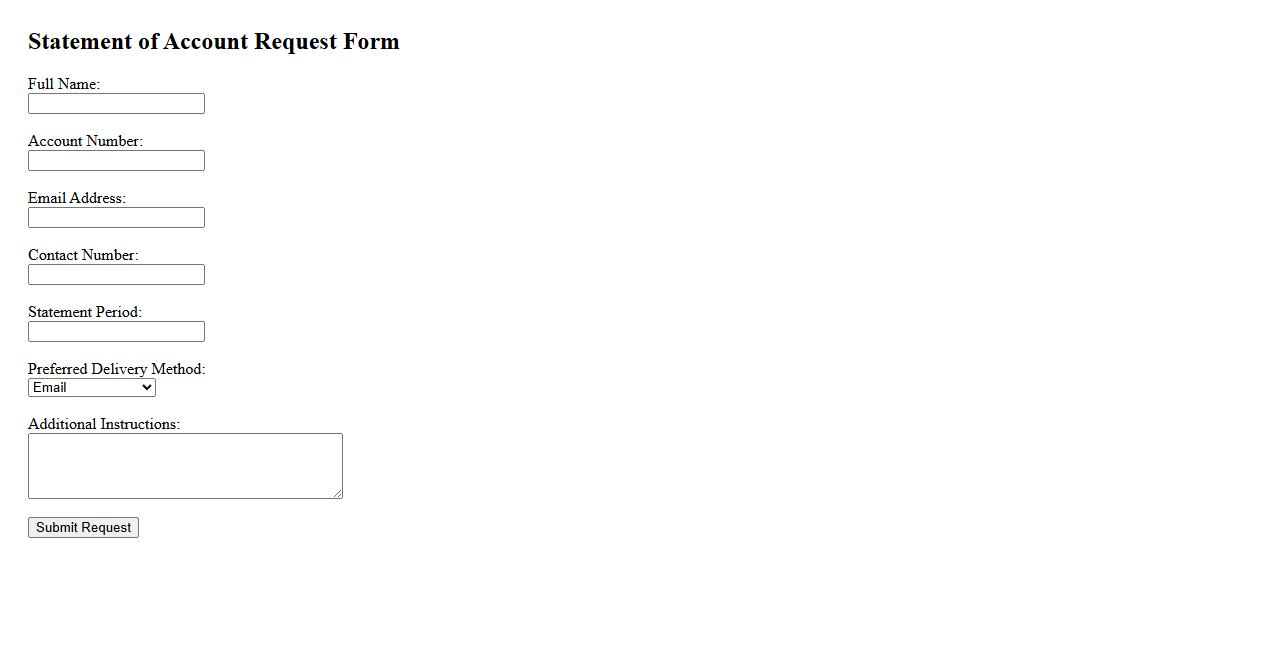Viewport: 1278px width, 650px height.
Task: Click the 'Statement Period:' label
Action: click(x=85, y=312)
